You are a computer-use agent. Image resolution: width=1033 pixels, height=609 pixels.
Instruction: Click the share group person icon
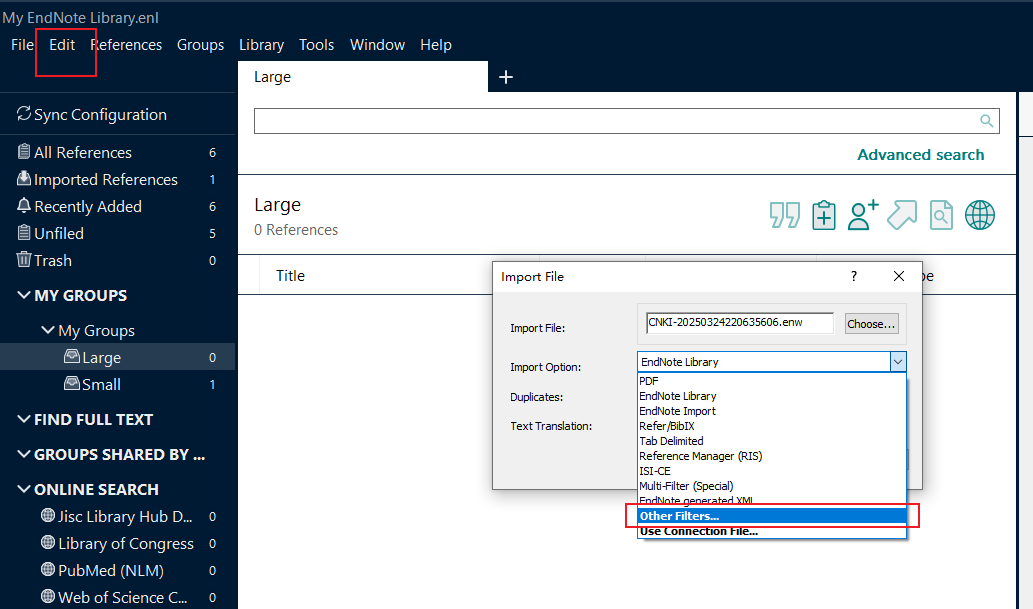[x=862, y=216]
